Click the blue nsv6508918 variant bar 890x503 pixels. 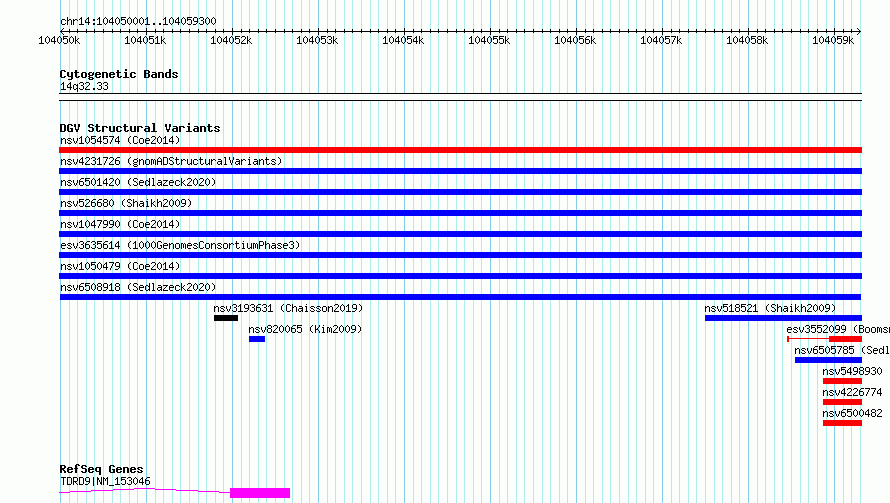460,297
